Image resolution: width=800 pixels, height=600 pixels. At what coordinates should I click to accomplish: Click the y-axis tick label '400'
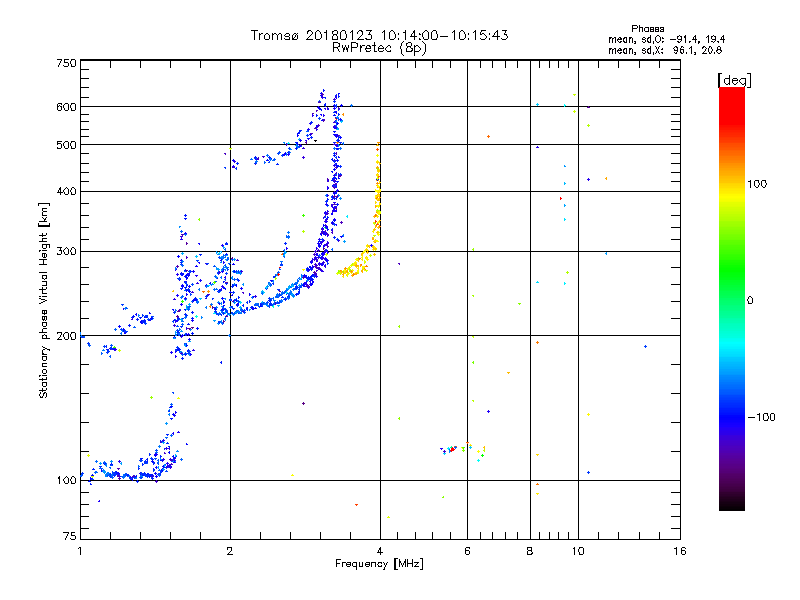(x=66, y=191)
